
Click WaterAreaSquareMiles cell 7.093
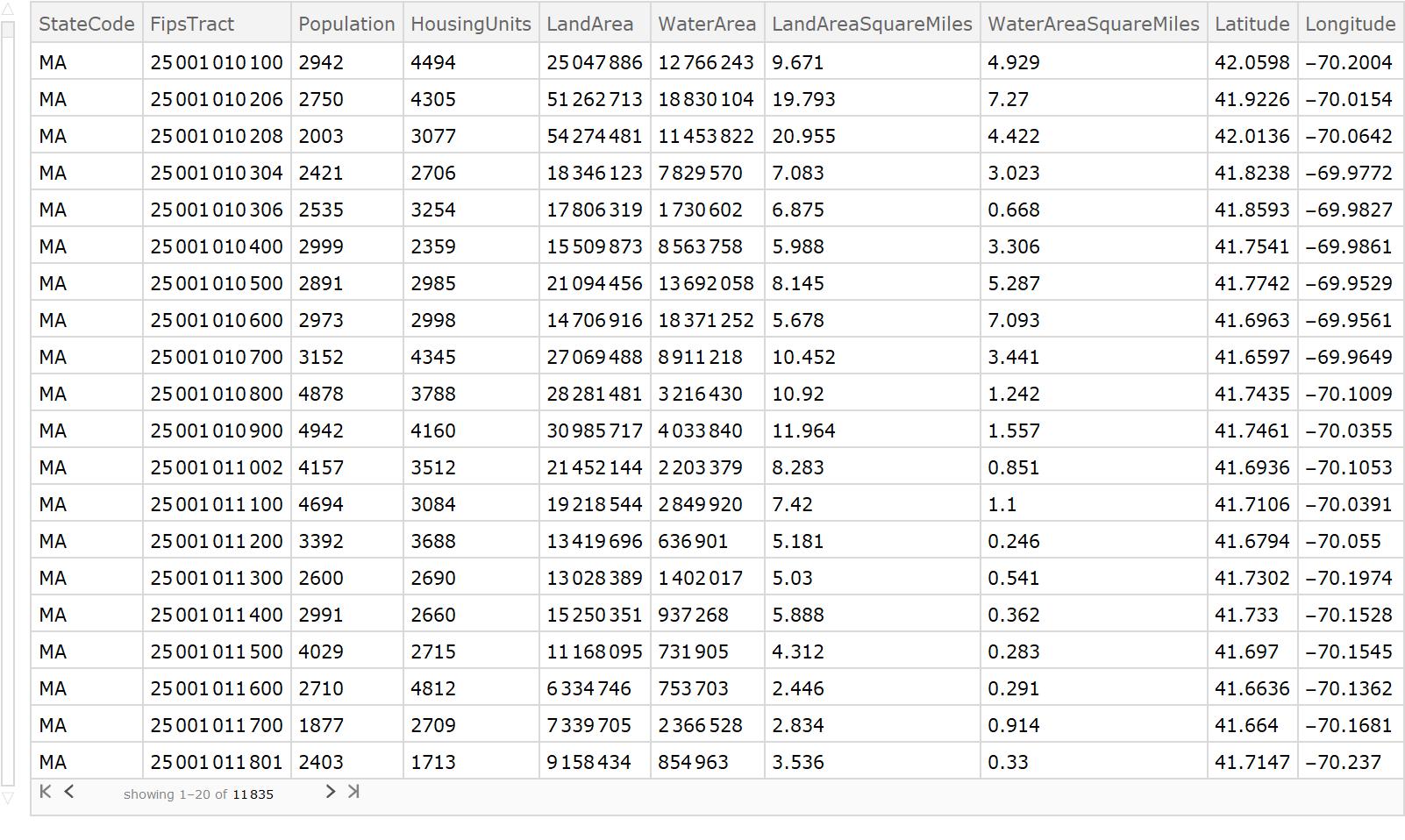click(1094, 320)
